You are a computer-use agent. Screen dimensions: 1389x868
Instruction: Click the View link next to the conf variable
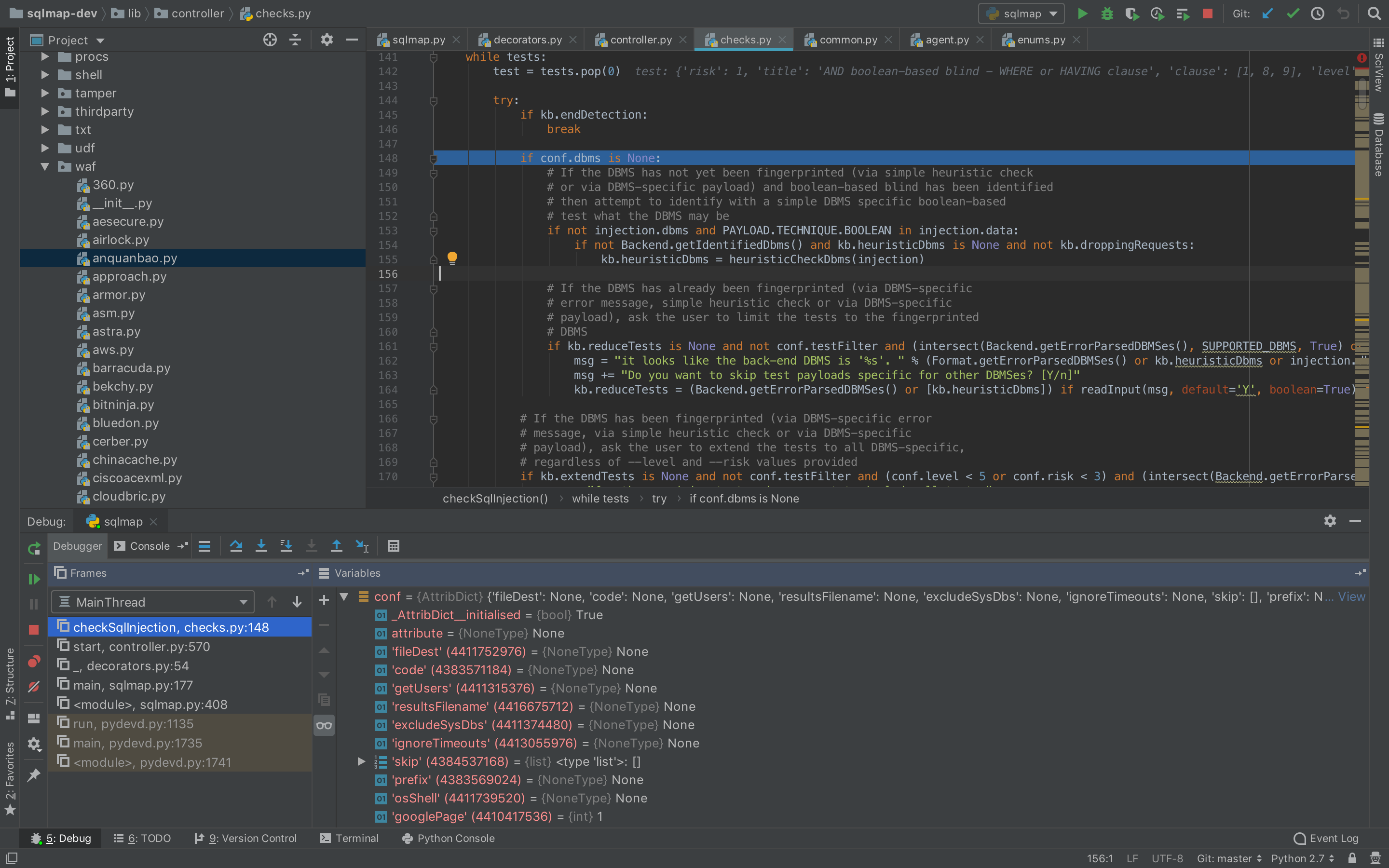point(1352,597)
